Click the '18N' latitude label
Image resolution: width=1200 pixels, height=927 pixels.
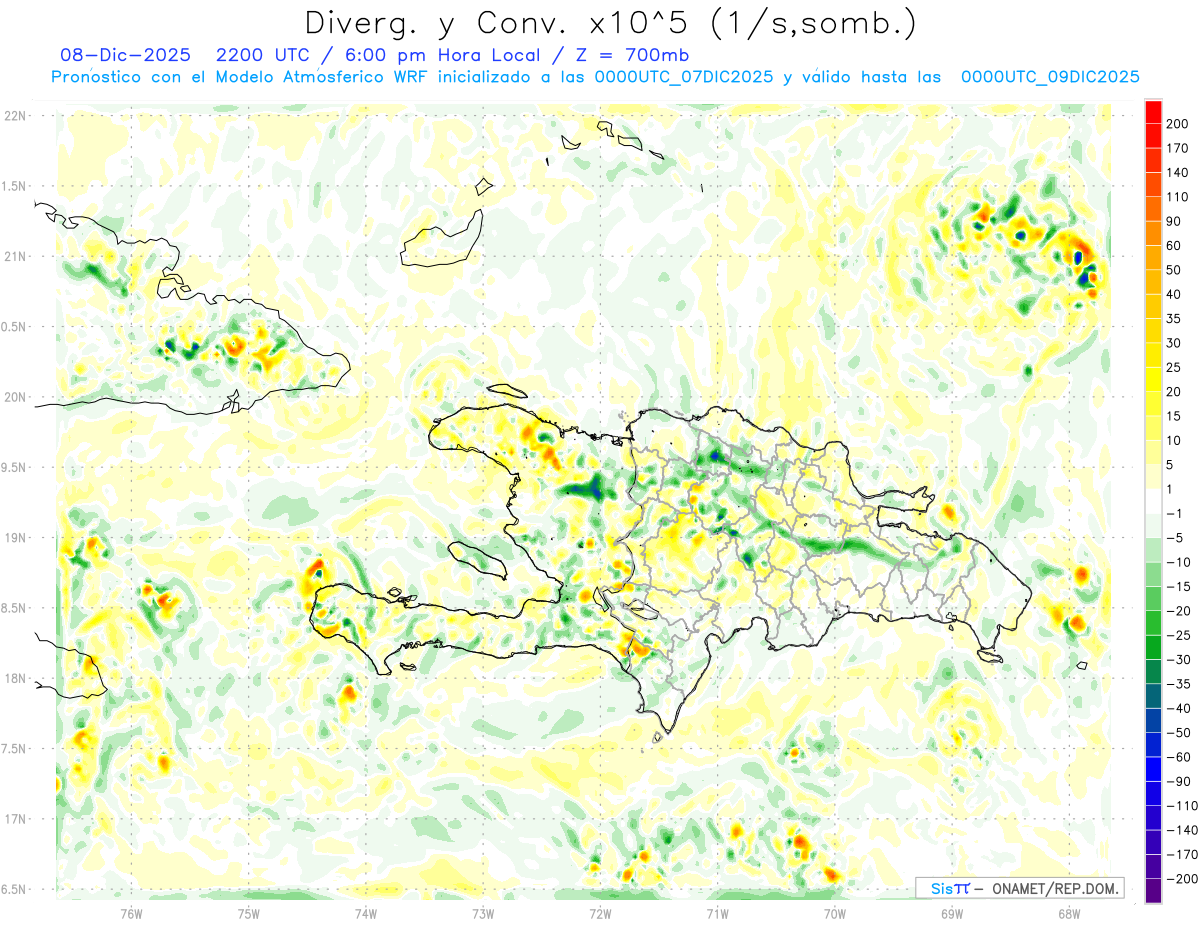14,678
